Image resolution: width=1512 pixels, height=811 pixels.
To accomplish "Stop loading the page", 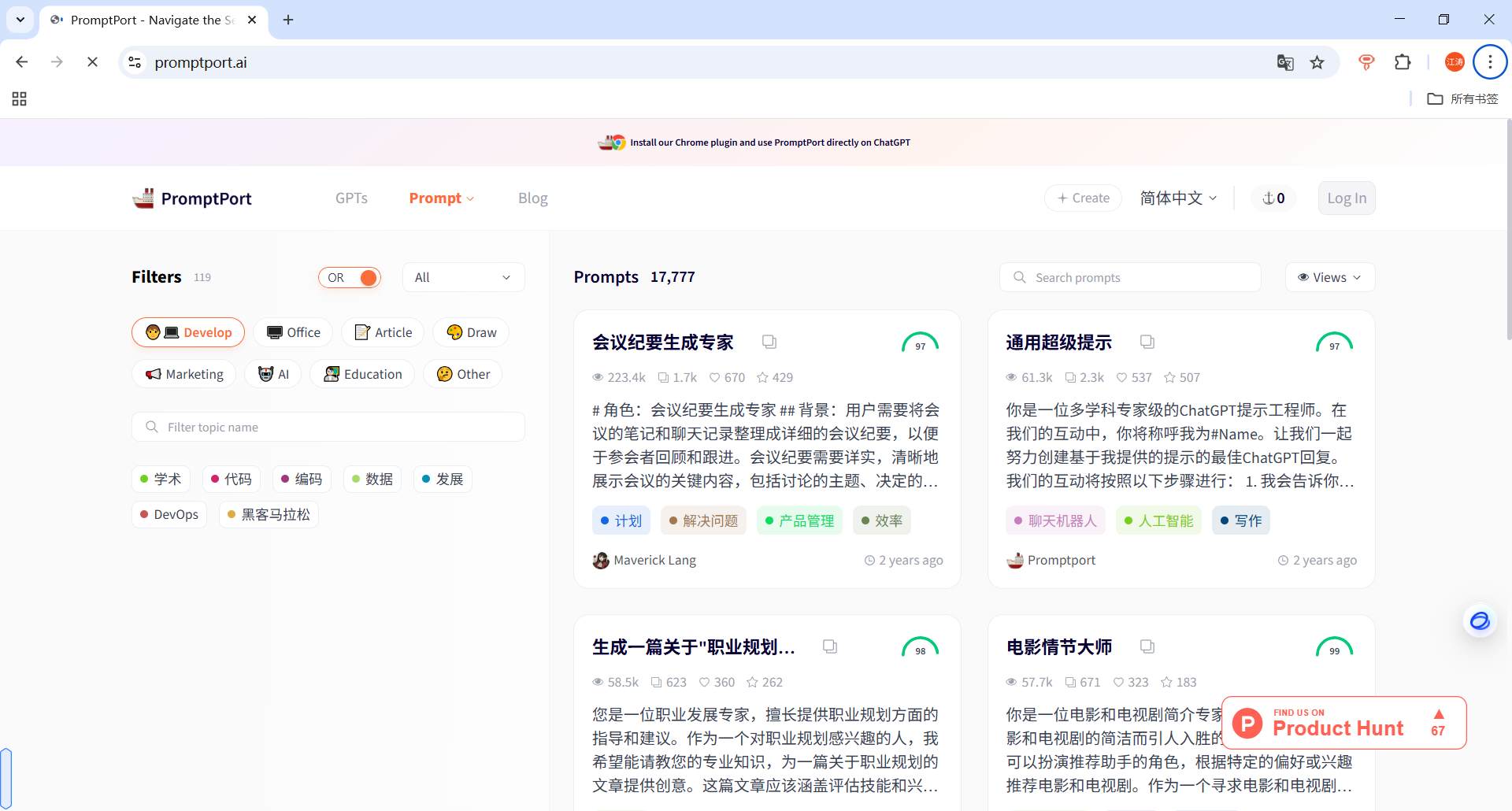I will pos(92,62).
